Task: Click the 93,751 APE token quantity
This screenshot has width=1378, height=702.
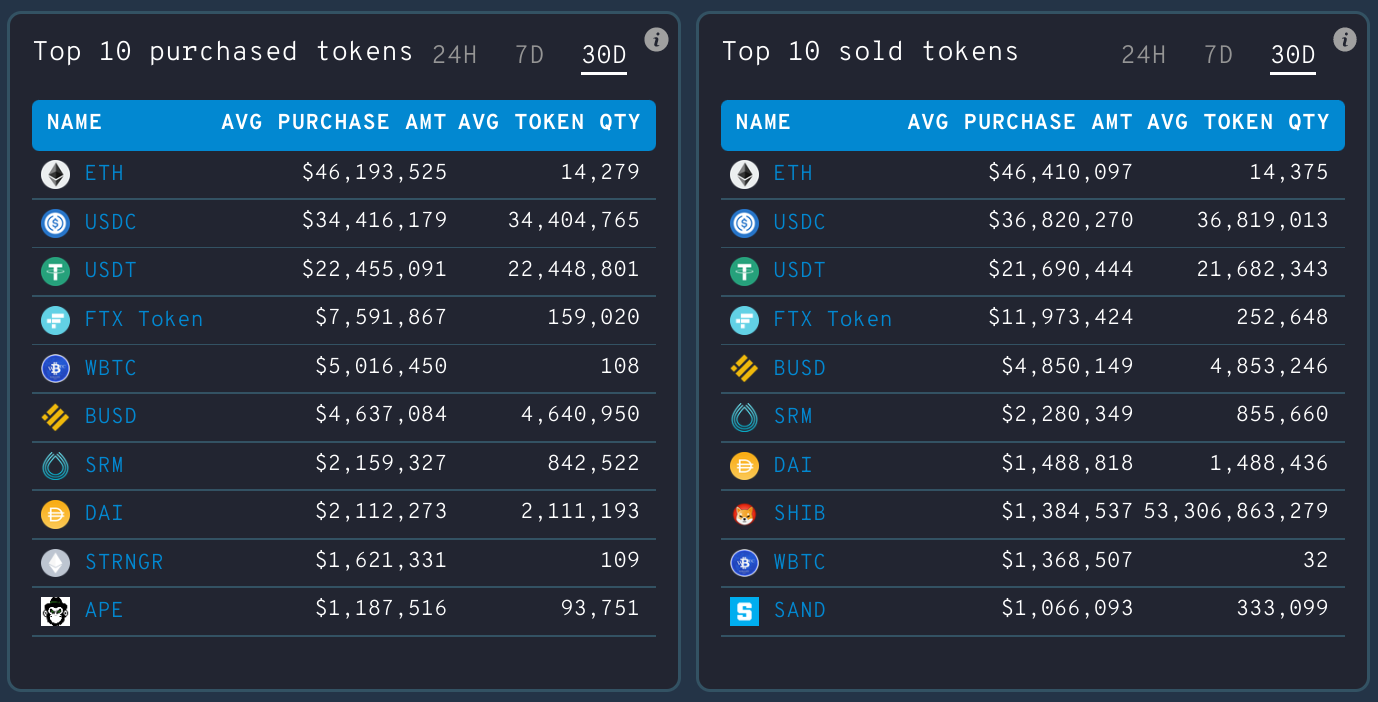Action: [x=600, y=611]
